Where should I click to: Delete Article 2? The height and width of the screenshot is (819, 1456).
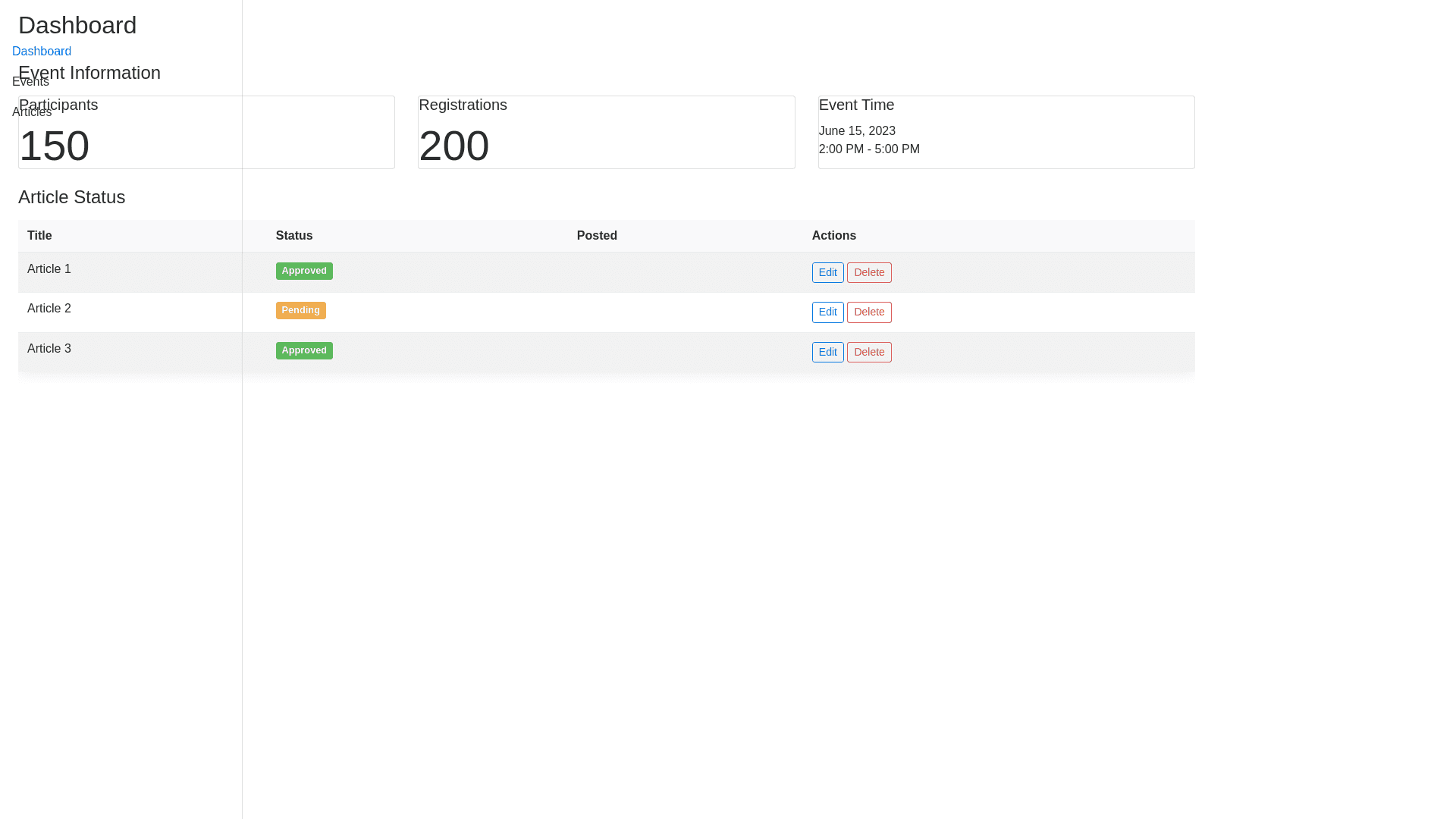tap(868, 312)
